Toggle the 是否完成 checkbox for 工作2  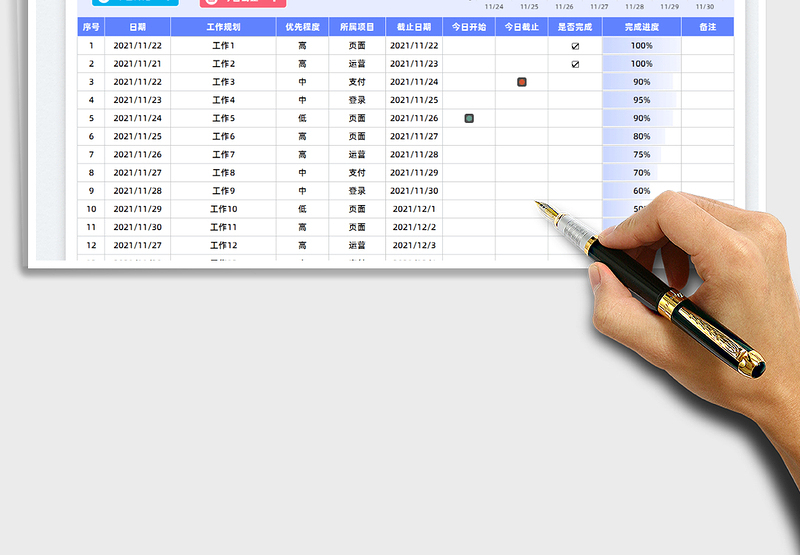click(x=575, y=64)
